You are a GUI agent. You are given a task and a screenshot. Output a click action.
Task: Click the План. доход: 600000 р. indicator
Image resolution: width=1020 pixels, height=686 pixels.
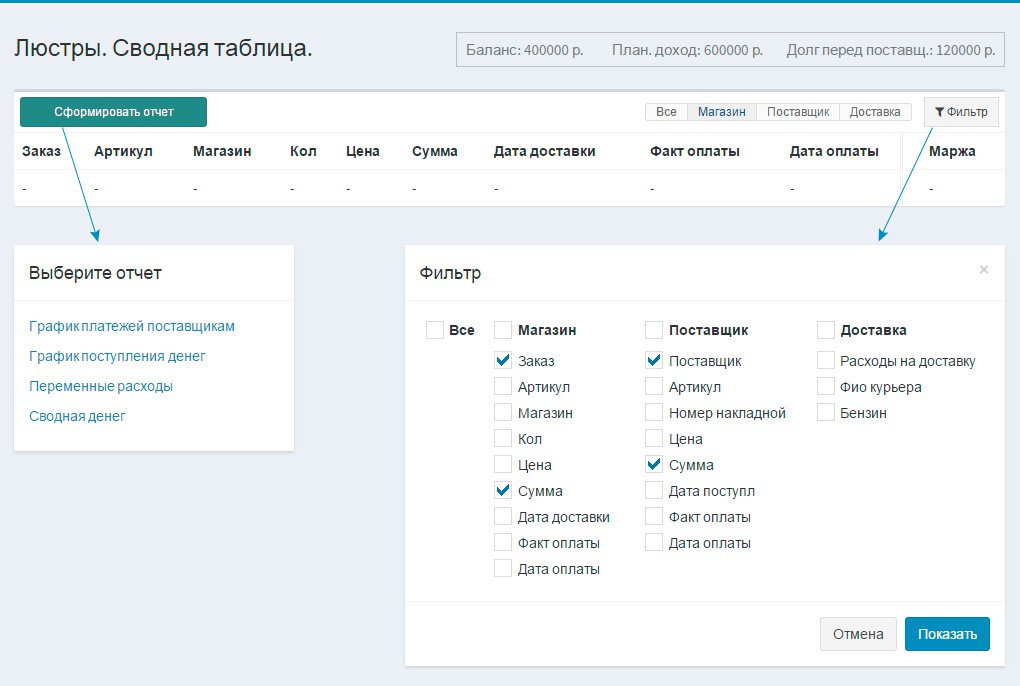point(687,50)
